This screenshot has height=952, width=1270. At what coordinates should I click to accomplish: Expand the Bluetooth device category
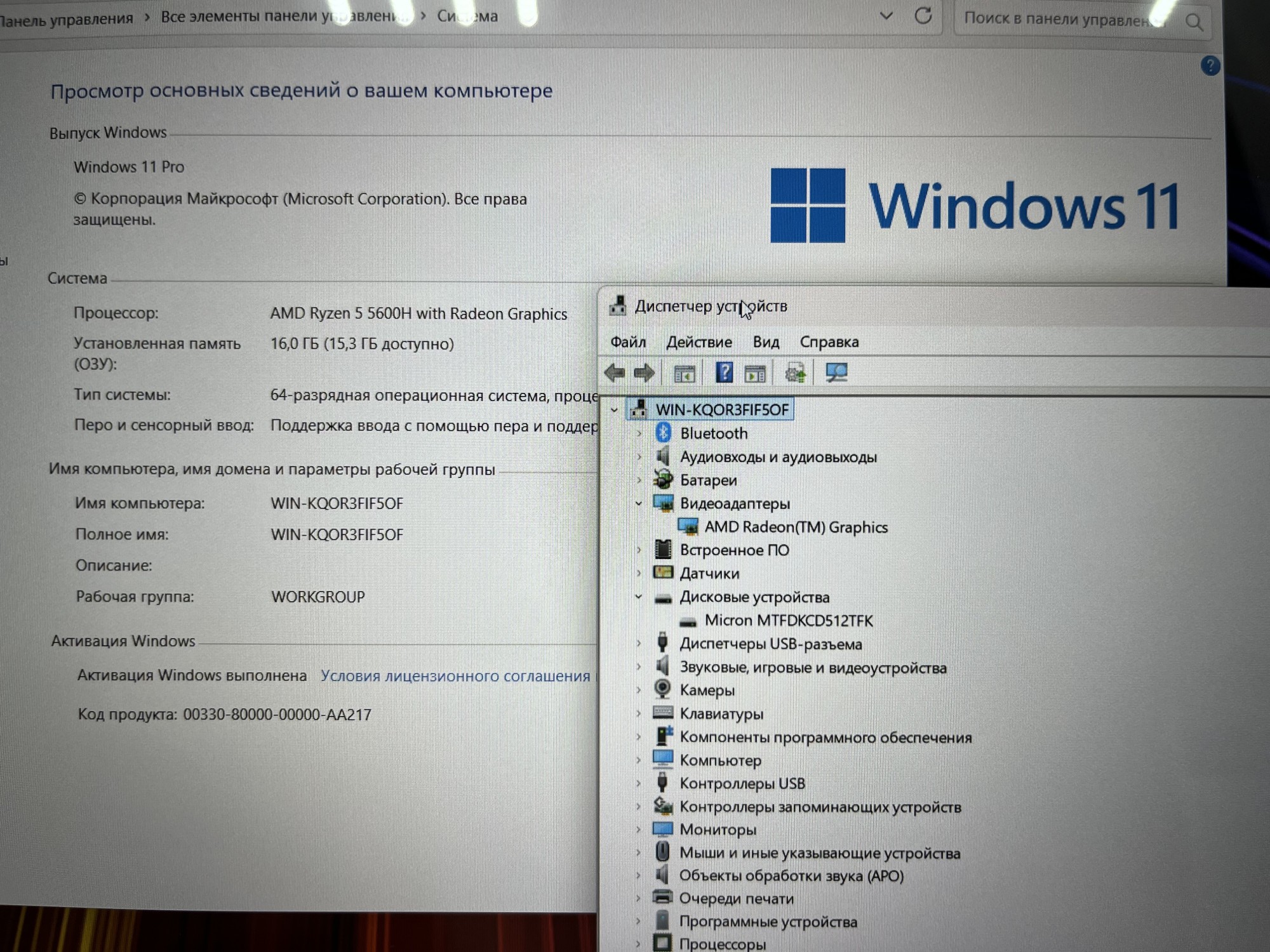[x=639, y=433]
